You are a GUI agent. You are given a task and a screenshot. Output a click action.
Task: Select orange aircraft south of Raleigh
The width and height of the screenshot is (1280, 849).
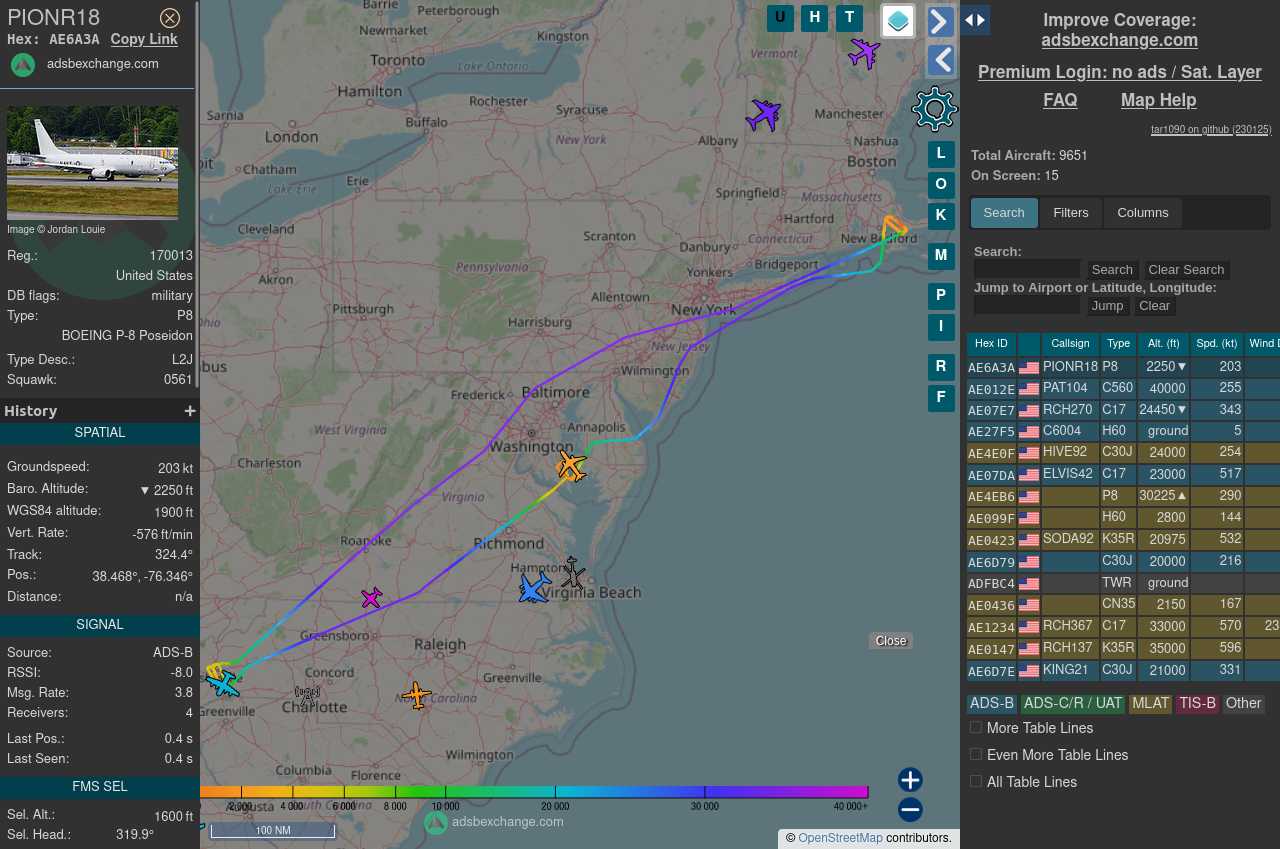coord(417,695)
